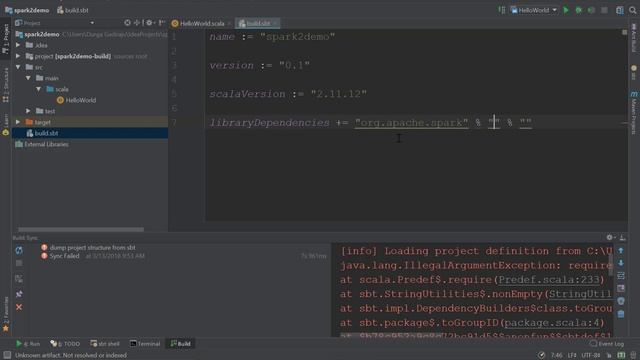Screen dimensions: 640x360
Task: Toggle tree view icon in Build panel
Action: tap(19, 279)
